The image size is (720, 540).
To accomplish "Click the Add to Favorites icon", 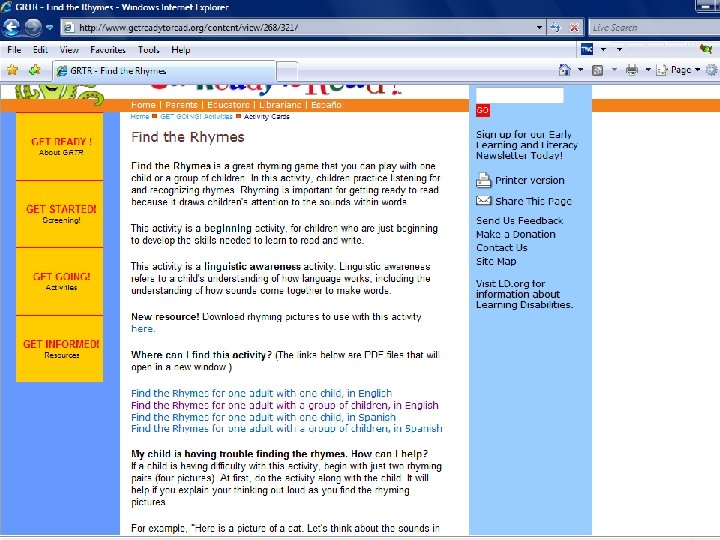I will click(34, 70).
